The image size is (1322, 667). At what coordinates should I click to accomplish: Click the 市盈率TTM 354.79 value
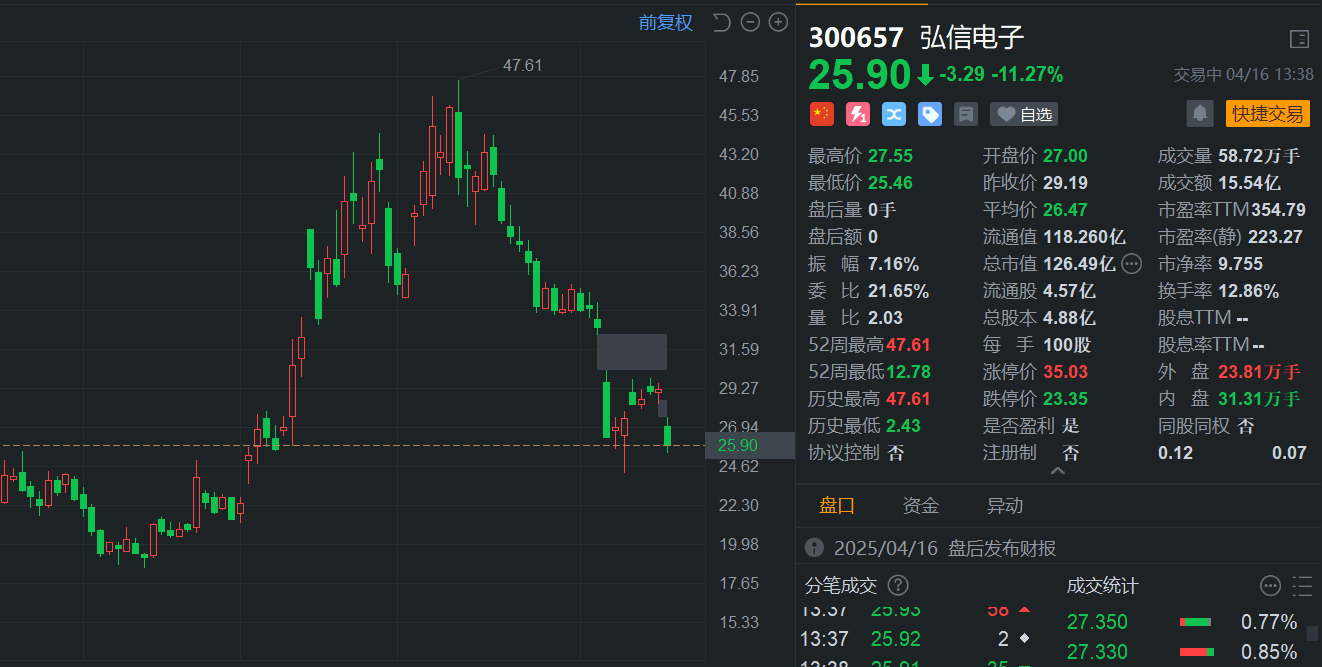1278,210
